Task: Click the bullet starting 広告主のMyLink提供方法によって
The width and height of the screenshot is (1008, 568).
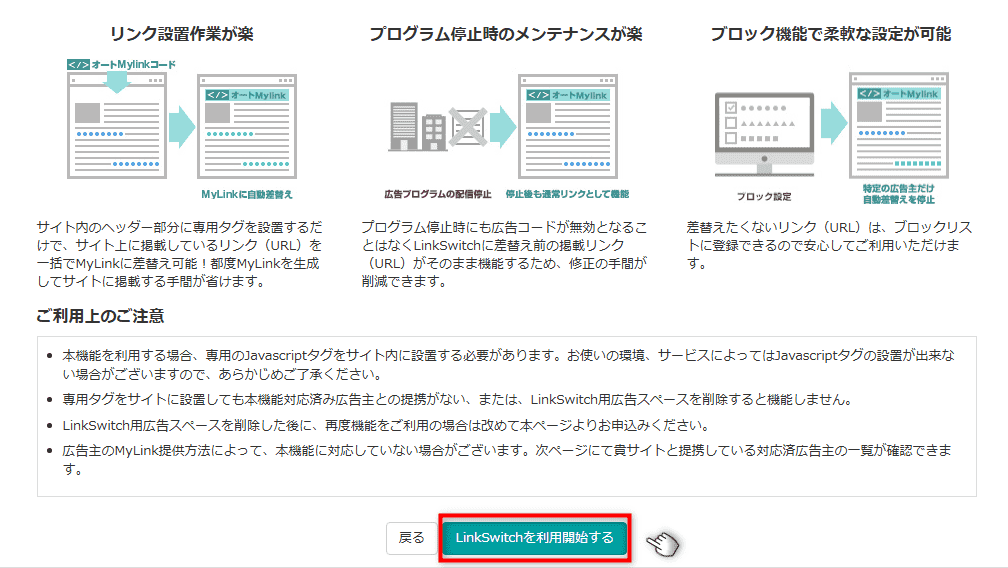Action: 507,459
